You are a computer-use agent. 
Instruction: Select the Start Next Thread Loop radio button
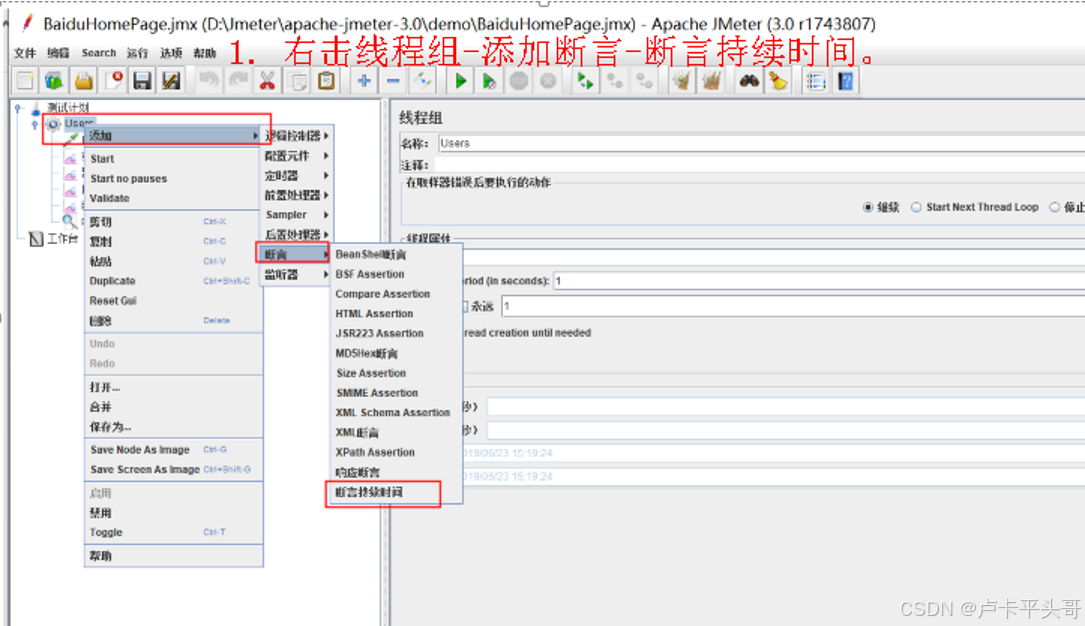916,207
